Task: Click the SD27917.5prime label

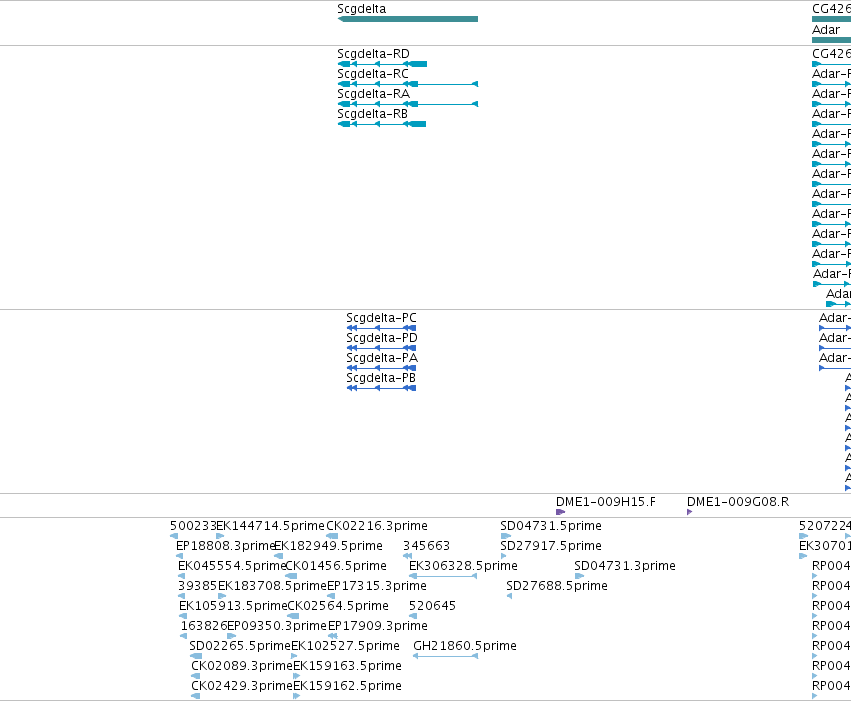Action: 551,546
